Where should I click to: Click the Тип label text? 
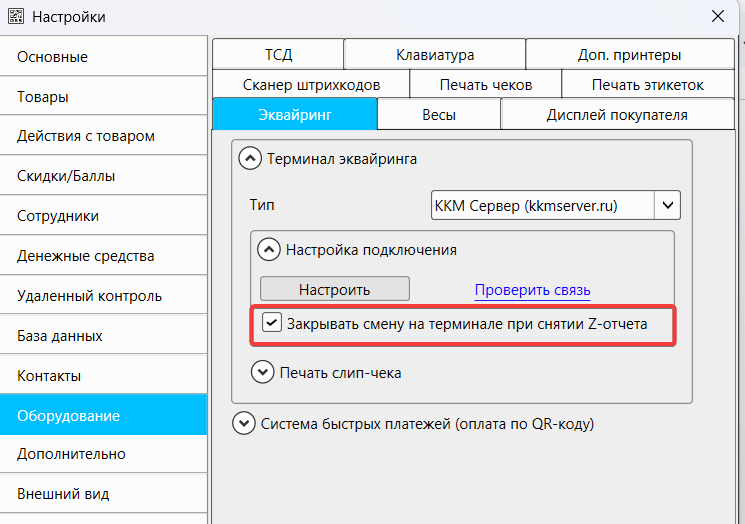coord(262,205)
